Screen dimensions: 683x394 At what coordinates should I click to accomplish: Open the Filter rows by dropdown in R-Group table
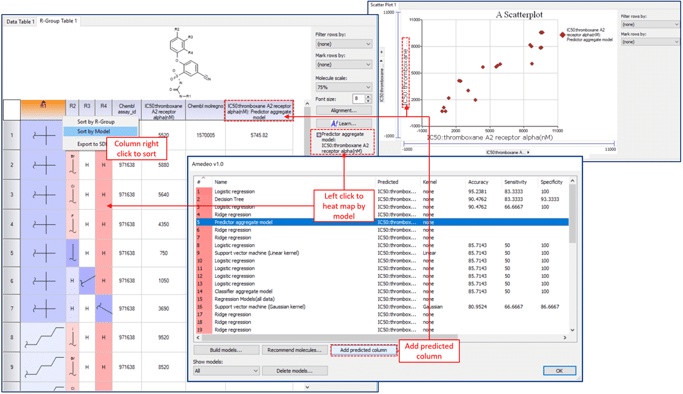pyautogui.click(x=344, y=44)
